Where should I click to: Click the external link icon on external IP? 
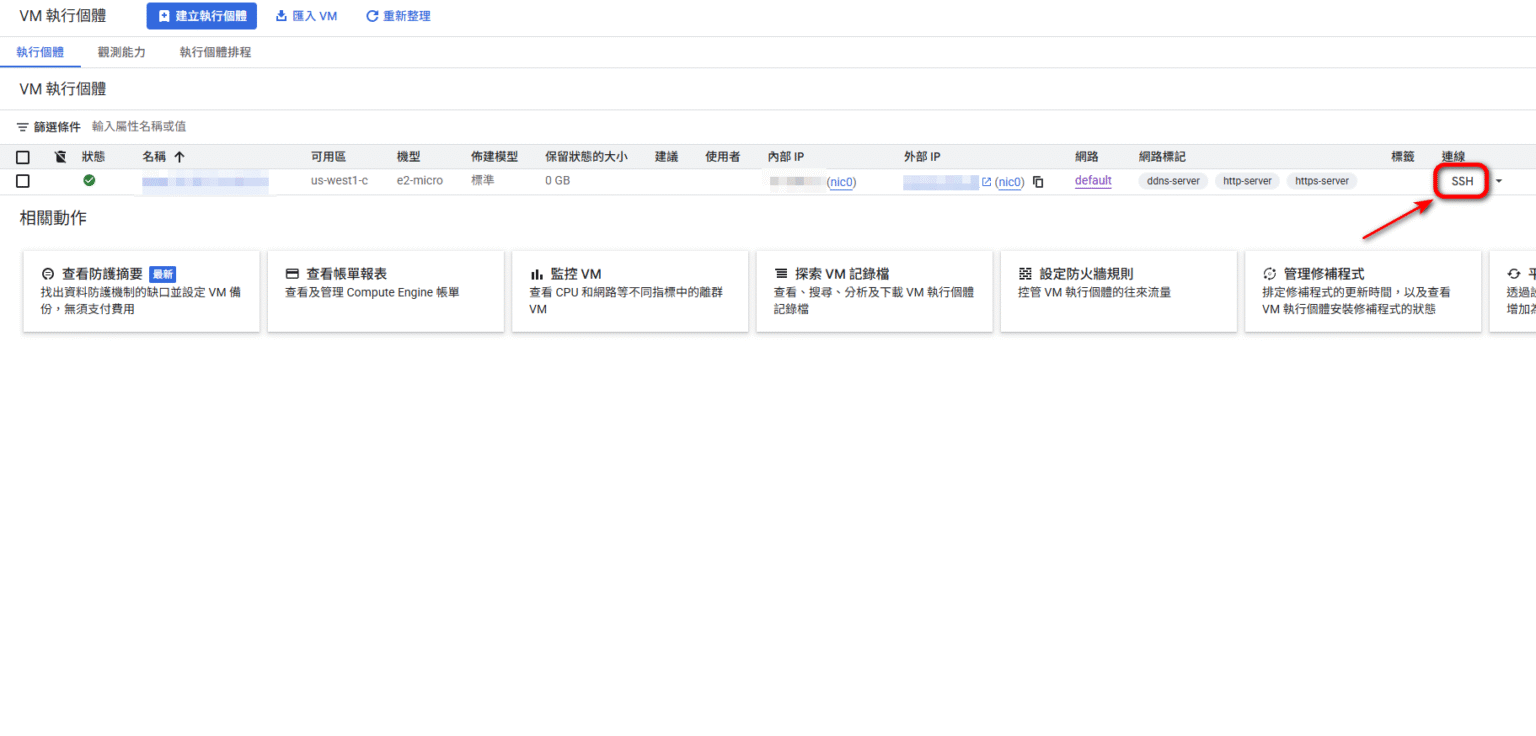[x=987, y=181]
